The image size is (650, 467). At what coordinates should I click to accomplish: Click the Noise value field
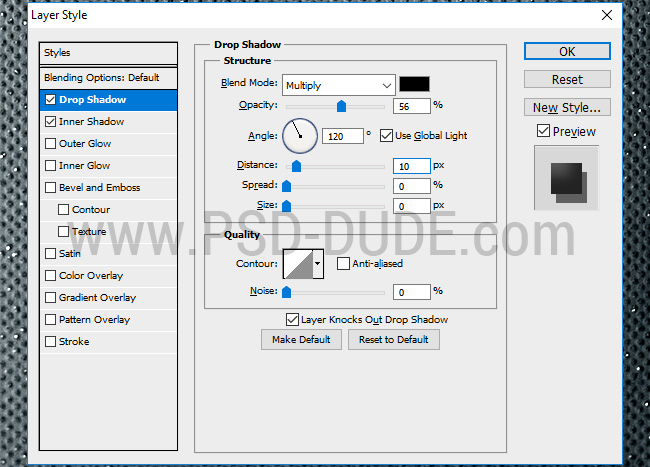(412, 292)
